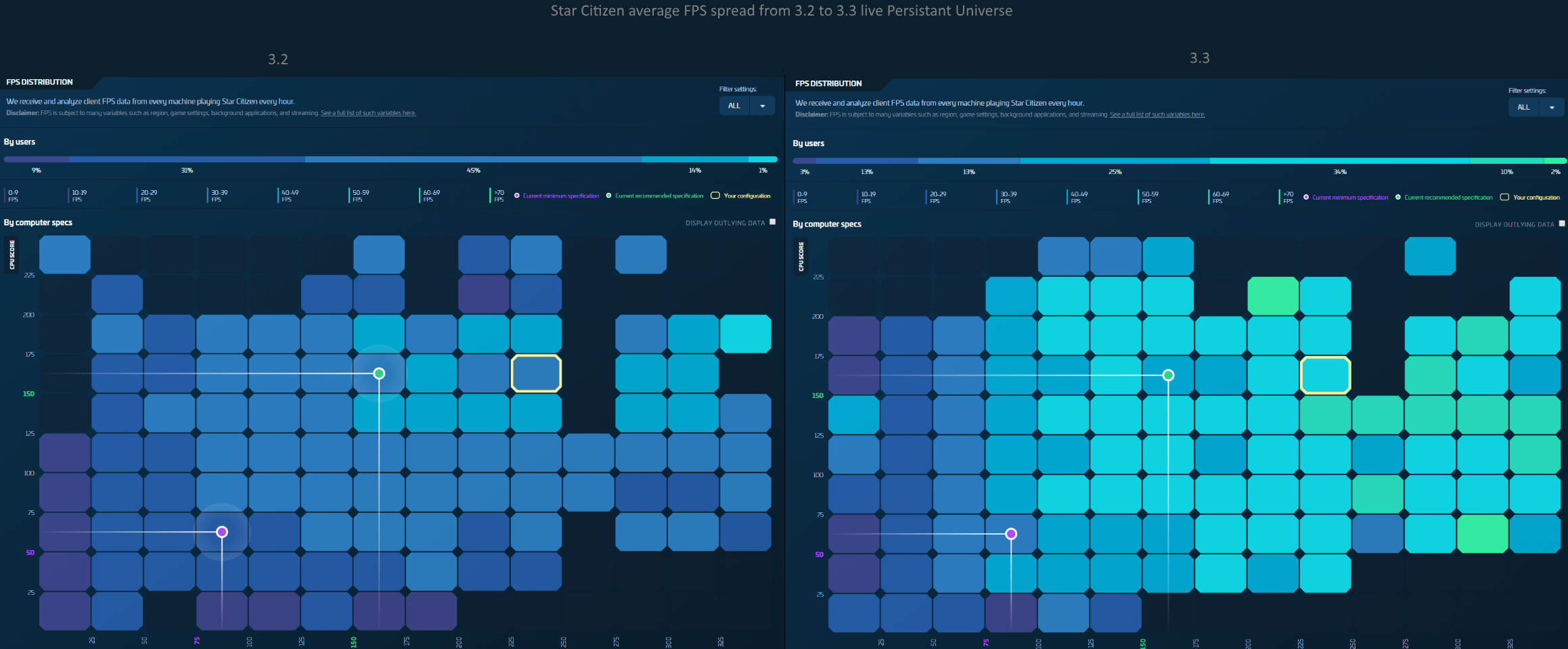1568x649 pixels.
Task: Click the green 150 CPU axis label in 3.2 panel
Action: (28, 393)
